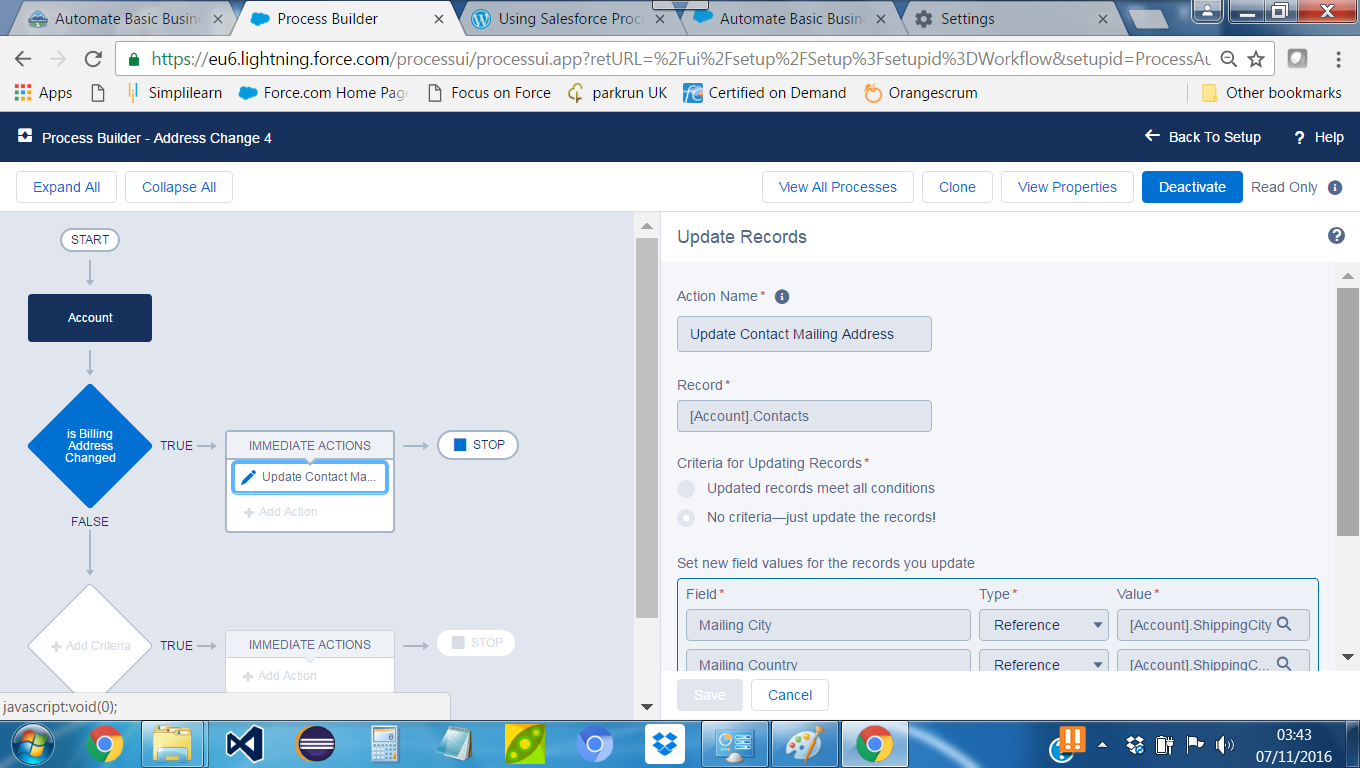Open Calculator from the taskbar
This screenshot has height=768, width=1360.
point(385,744)
